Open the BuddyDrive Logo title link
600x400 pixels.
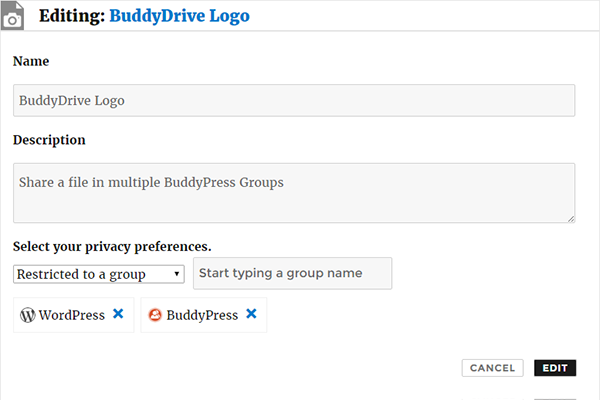click(179, 16)
